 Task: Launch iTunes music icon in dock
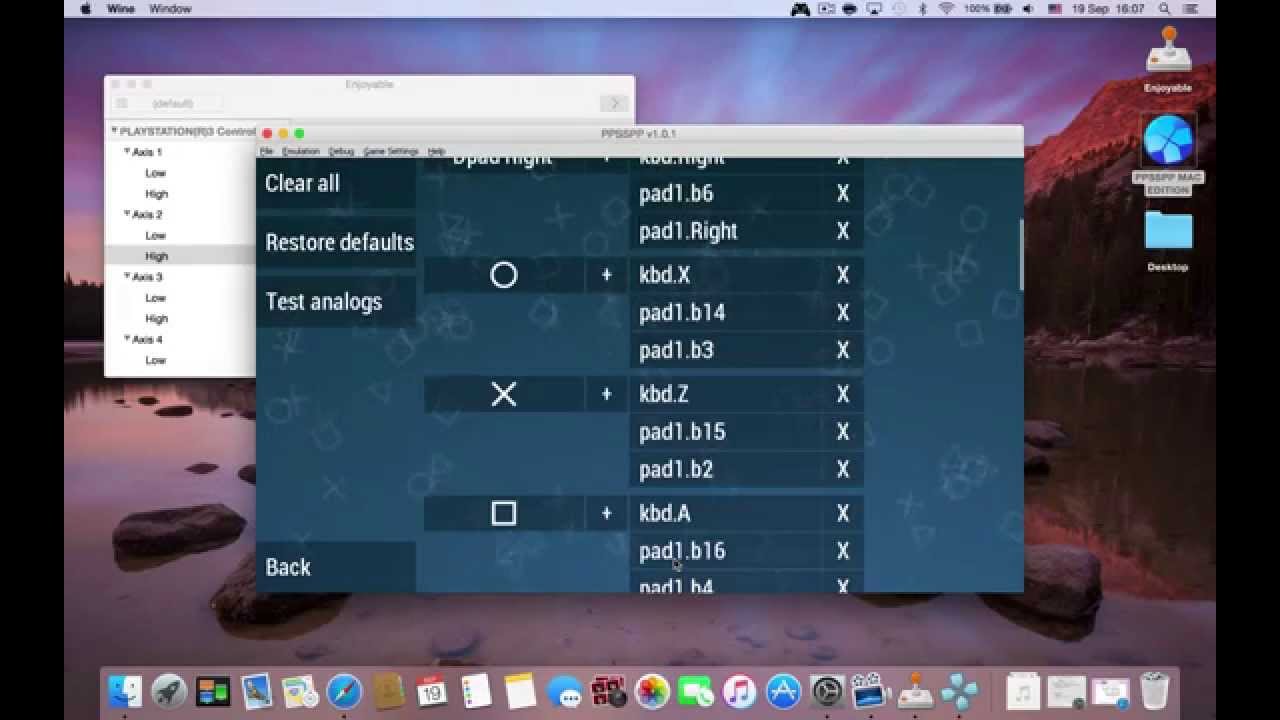740,691
